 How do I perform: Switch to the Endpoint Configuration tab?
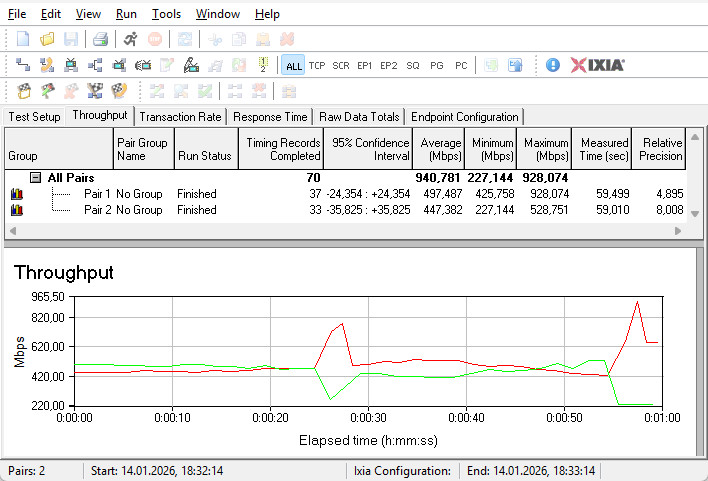(x=465, y=117)
